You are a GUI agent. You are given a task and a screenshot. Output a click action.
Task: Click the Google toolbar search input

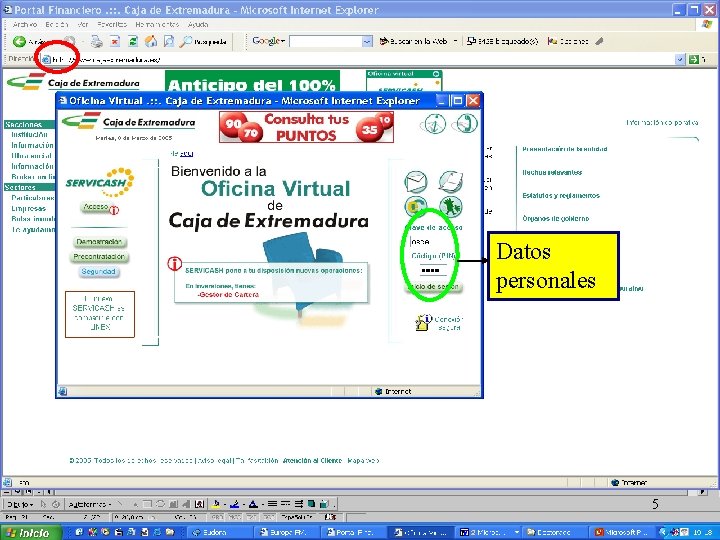(326, 42)
